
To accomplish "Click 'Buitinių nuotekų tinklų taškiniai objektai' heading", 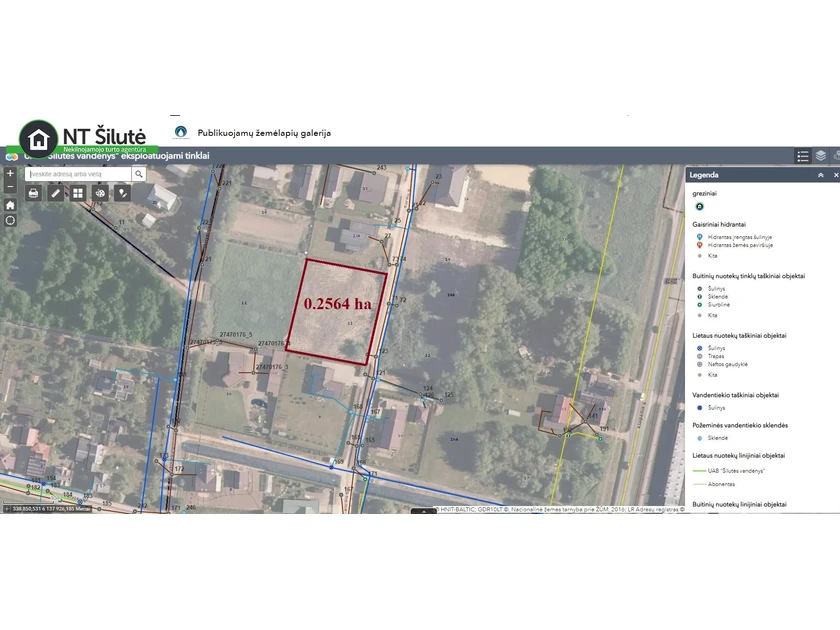I will pos(748,276).
